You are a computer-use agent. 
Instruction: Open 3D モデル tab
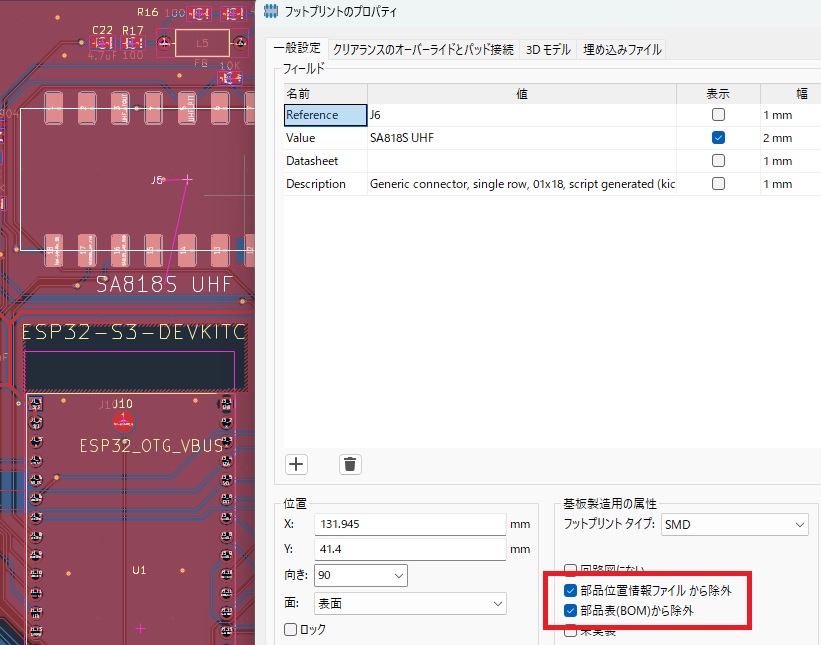548,50
